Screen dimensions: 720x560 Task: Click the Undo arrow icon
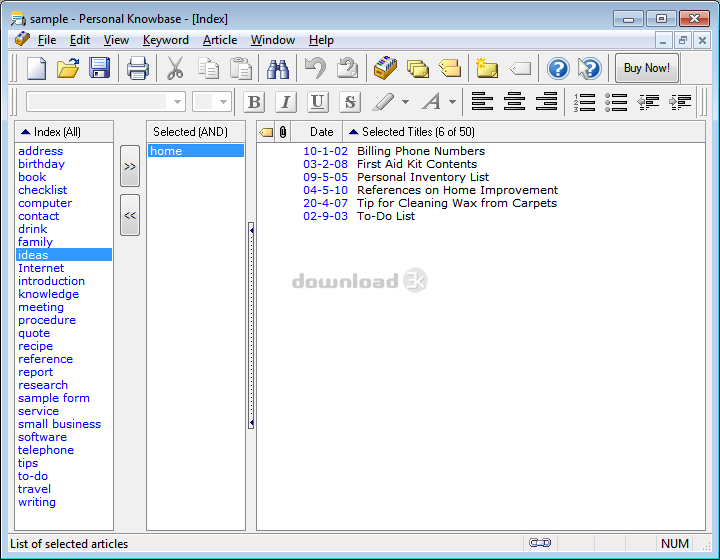coord(315,68)
